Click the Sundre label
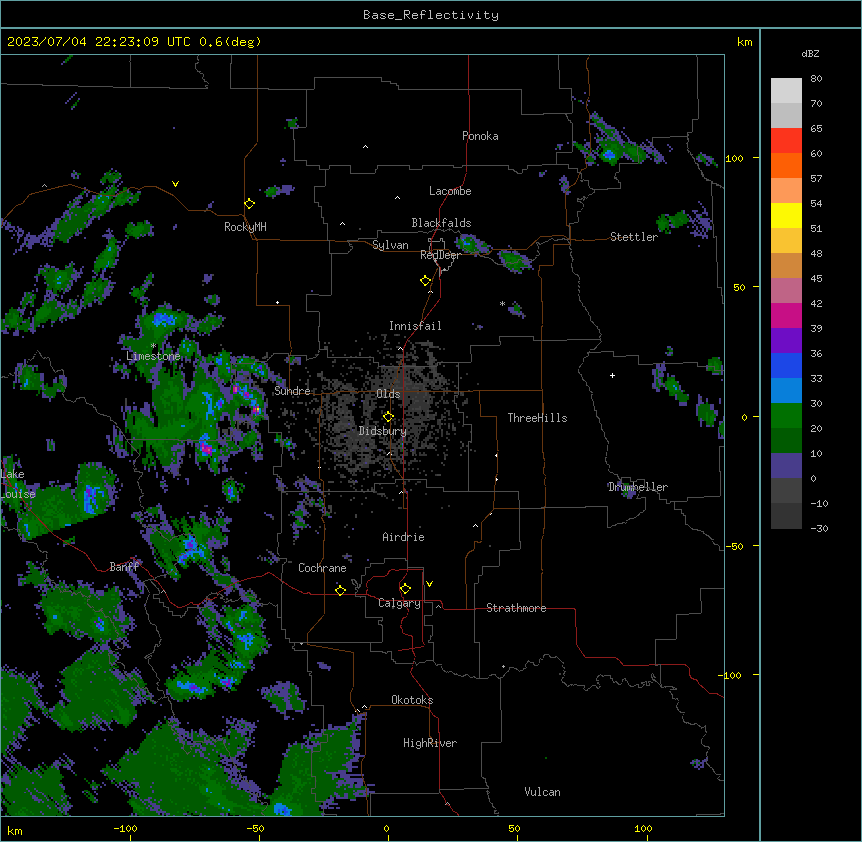The height and width of the screenshot is (842, 862). [292, 391]
